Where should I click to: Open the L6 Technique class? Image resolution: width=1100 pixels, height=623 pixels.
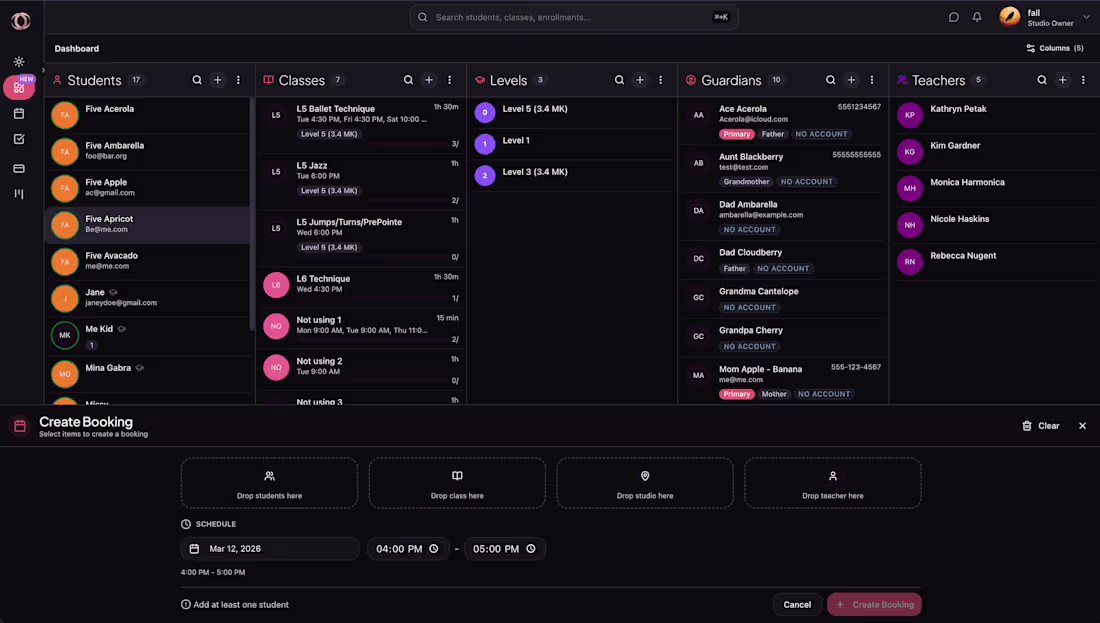361,287
